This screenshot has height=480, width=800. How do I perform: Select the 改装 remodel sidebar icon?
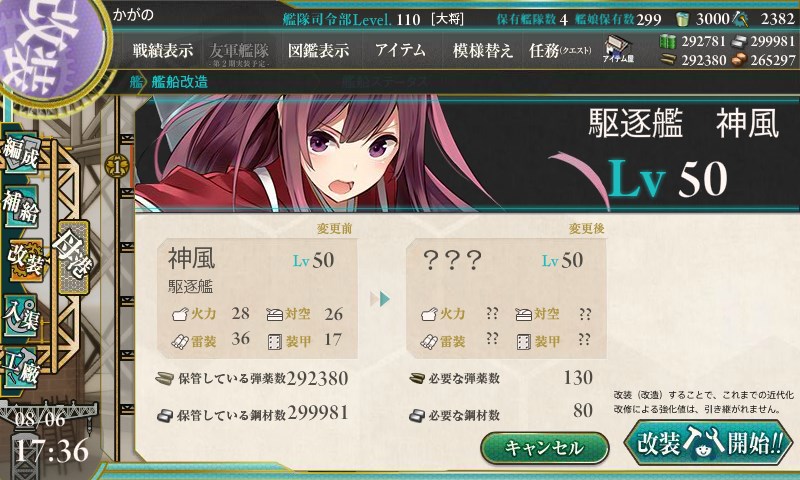coord(23,259)
